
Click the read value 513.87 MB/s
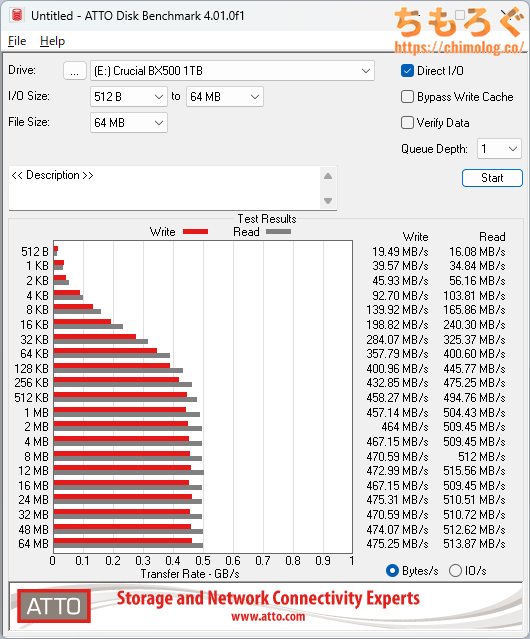click(x=474, y=544)
